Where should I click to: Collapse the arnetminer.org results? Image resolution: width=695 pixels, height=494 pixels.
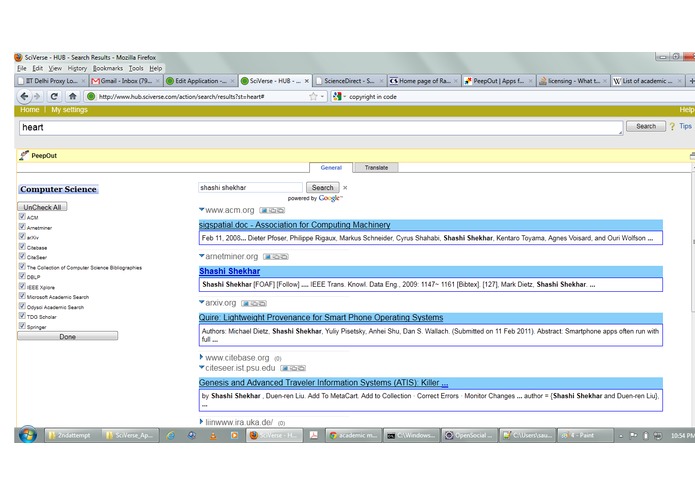coord(202,256)
